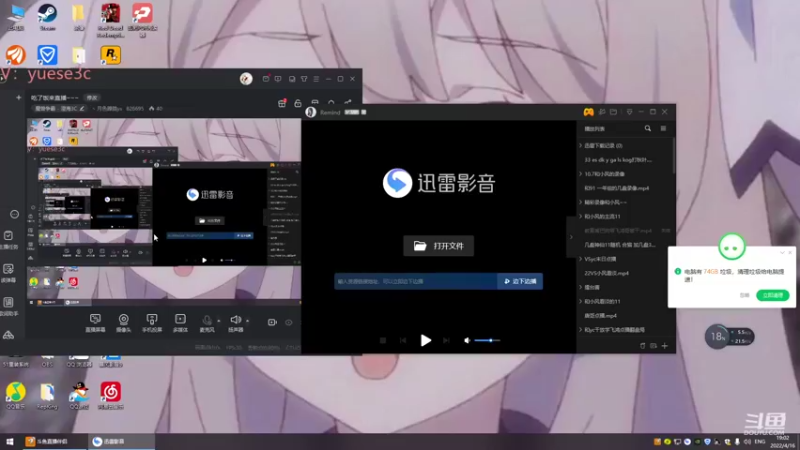Open the more options circle in sidebar
This screenshot has height=450, width=800.
click(x=14, y=214)
